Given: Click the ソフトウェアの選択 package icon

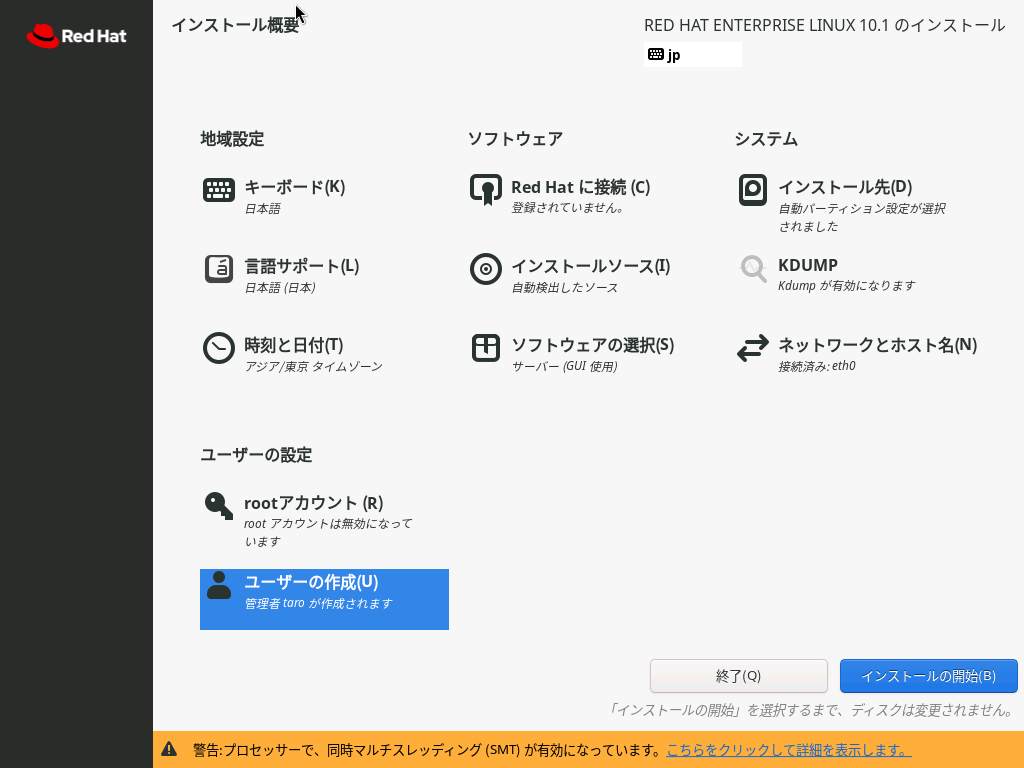Looking at the screenshot, I should [x=486, y=348].
